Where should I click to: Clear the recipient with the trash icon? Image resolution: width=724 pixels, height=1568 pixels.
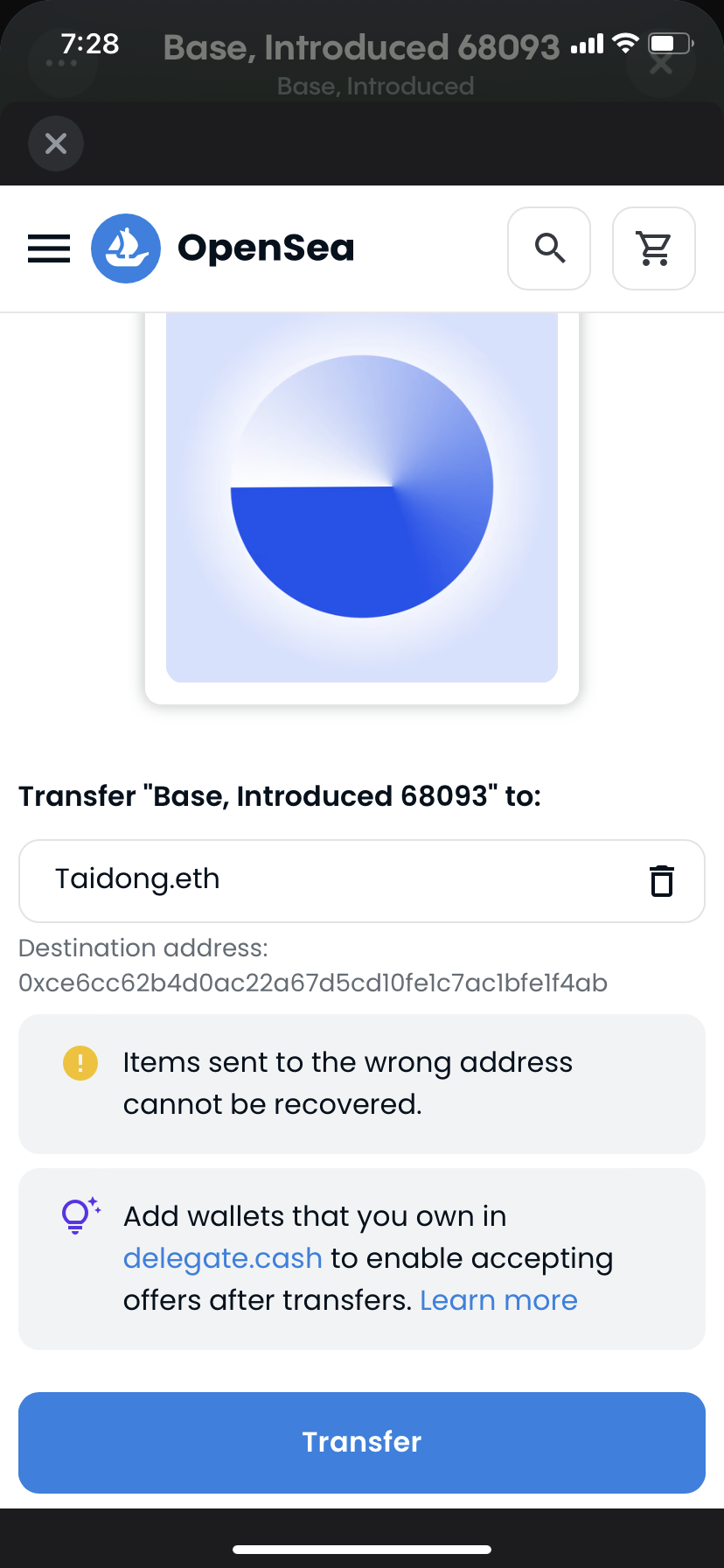pos(662,880)
